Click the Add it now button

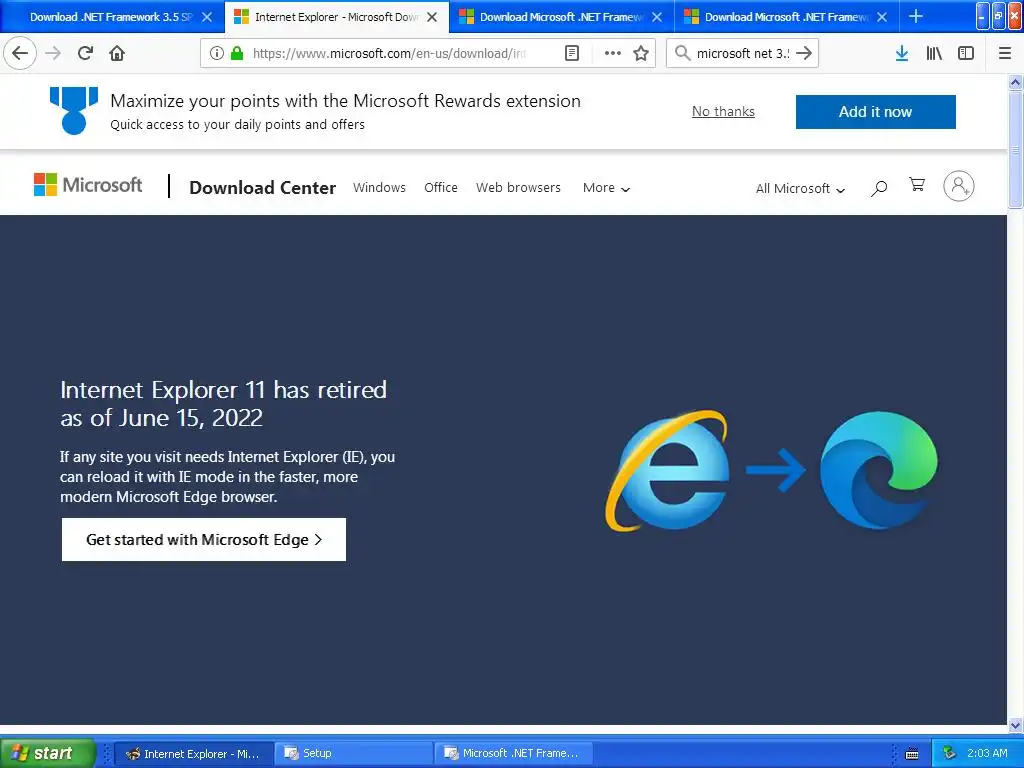tap(875, 112)
